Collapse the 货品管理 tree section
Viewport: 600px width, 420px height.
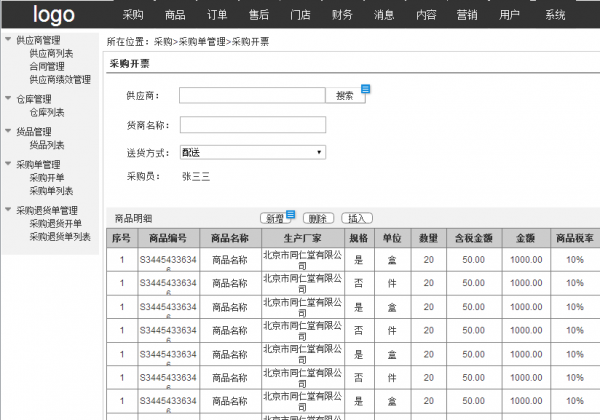click(x=8, y=130)
